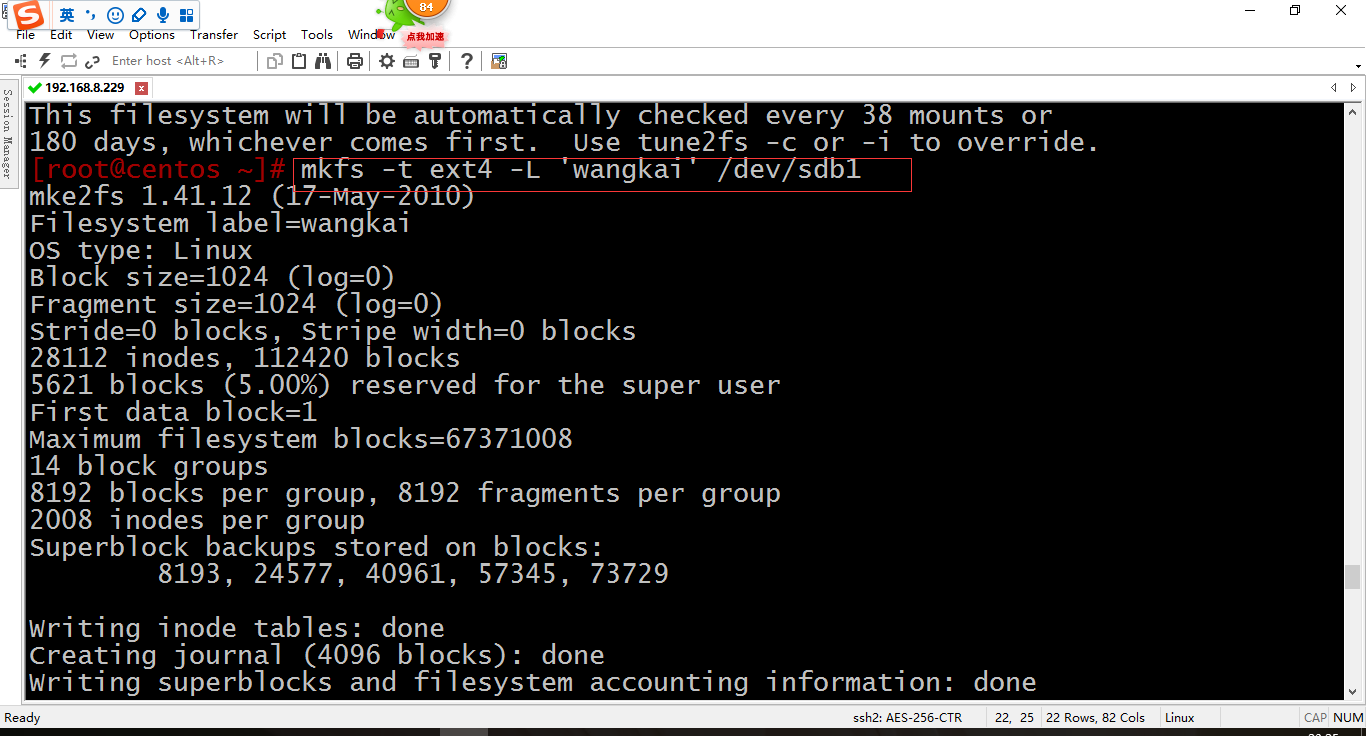This screenshot has height=736, width=1366.
Task: Toggle the Sogou punctuation mode icon
Action: tap(91, 15)
